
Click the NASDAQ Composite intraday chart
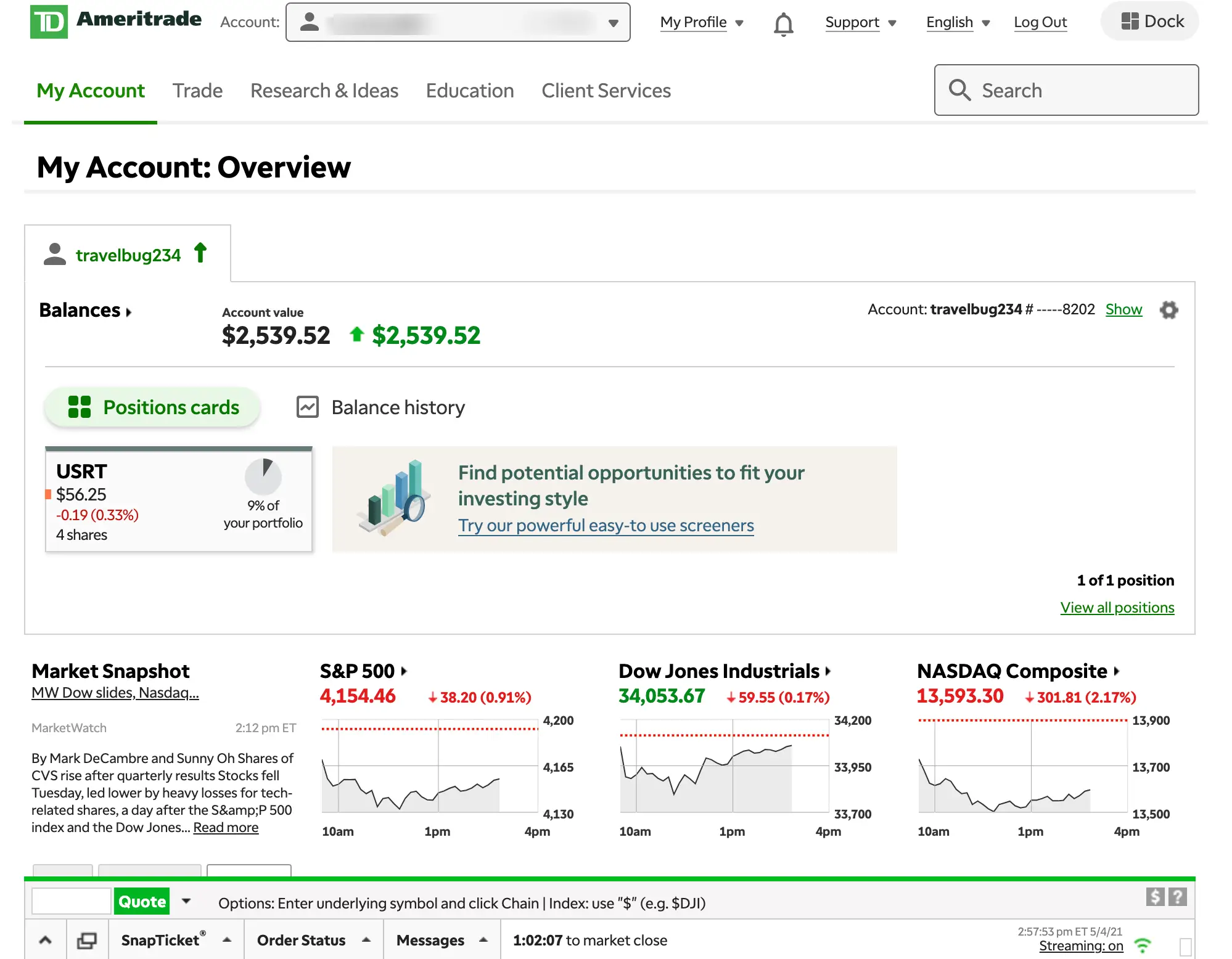1022,766
